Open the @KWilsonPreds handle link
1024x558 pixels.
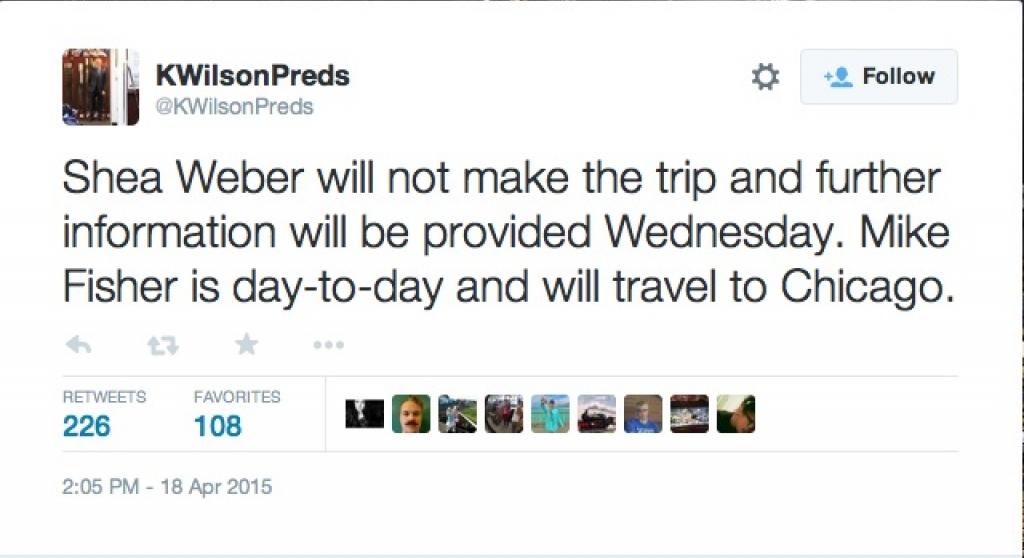point(234,106)
